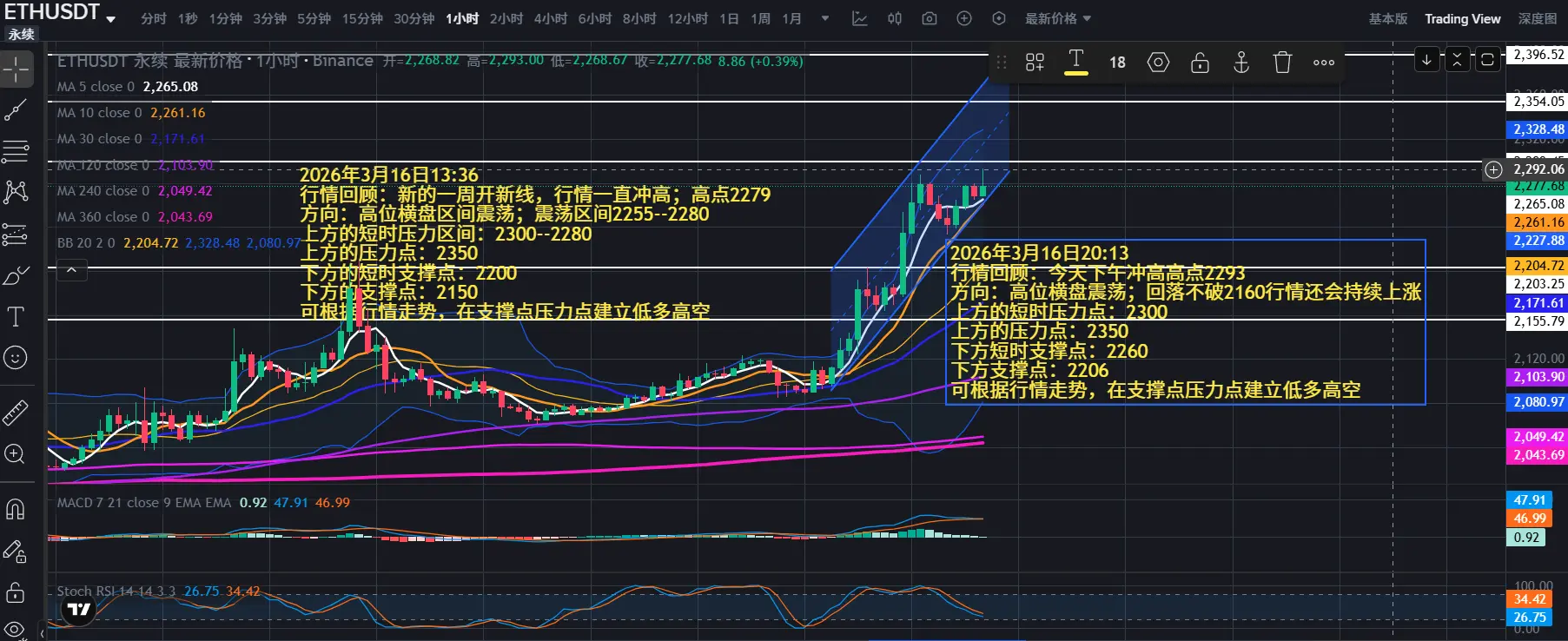The image size is (1568, 641).
Task: Open the 最新价格 price type dropdown
Action: (x=1058, y=18)
